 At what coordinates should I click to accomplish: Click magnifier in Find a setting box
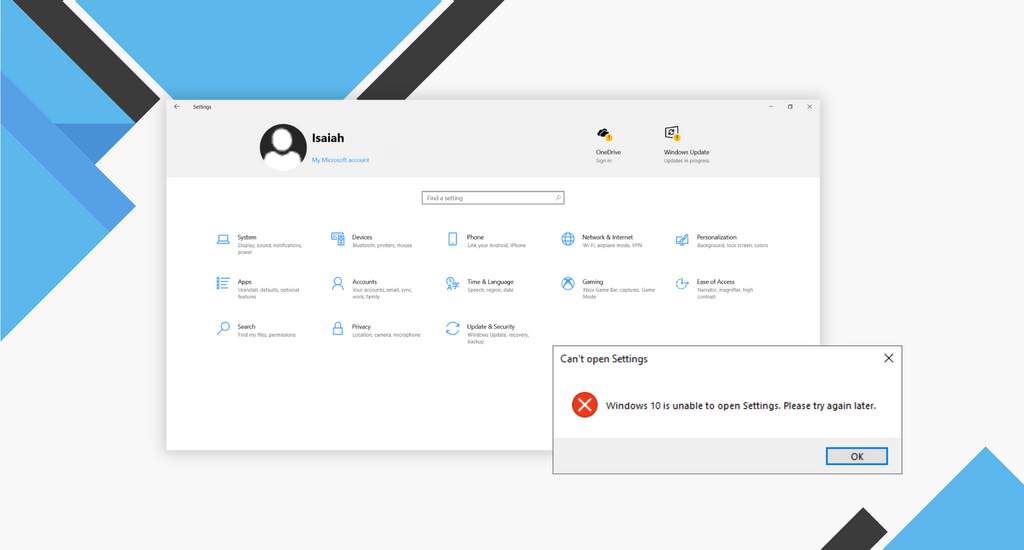click(x=558, y=198)
